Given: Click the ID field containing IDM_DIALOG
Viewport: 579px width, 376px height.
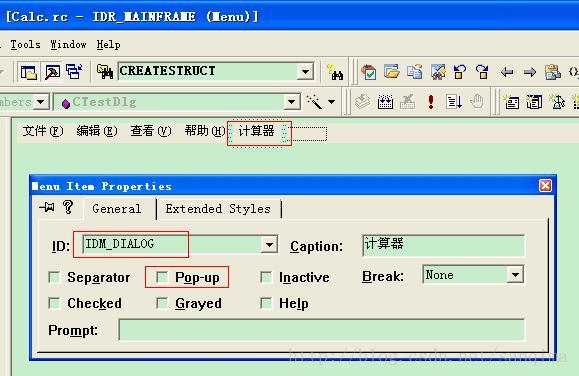Looking at the screenshot, I should tap(172, 245).
